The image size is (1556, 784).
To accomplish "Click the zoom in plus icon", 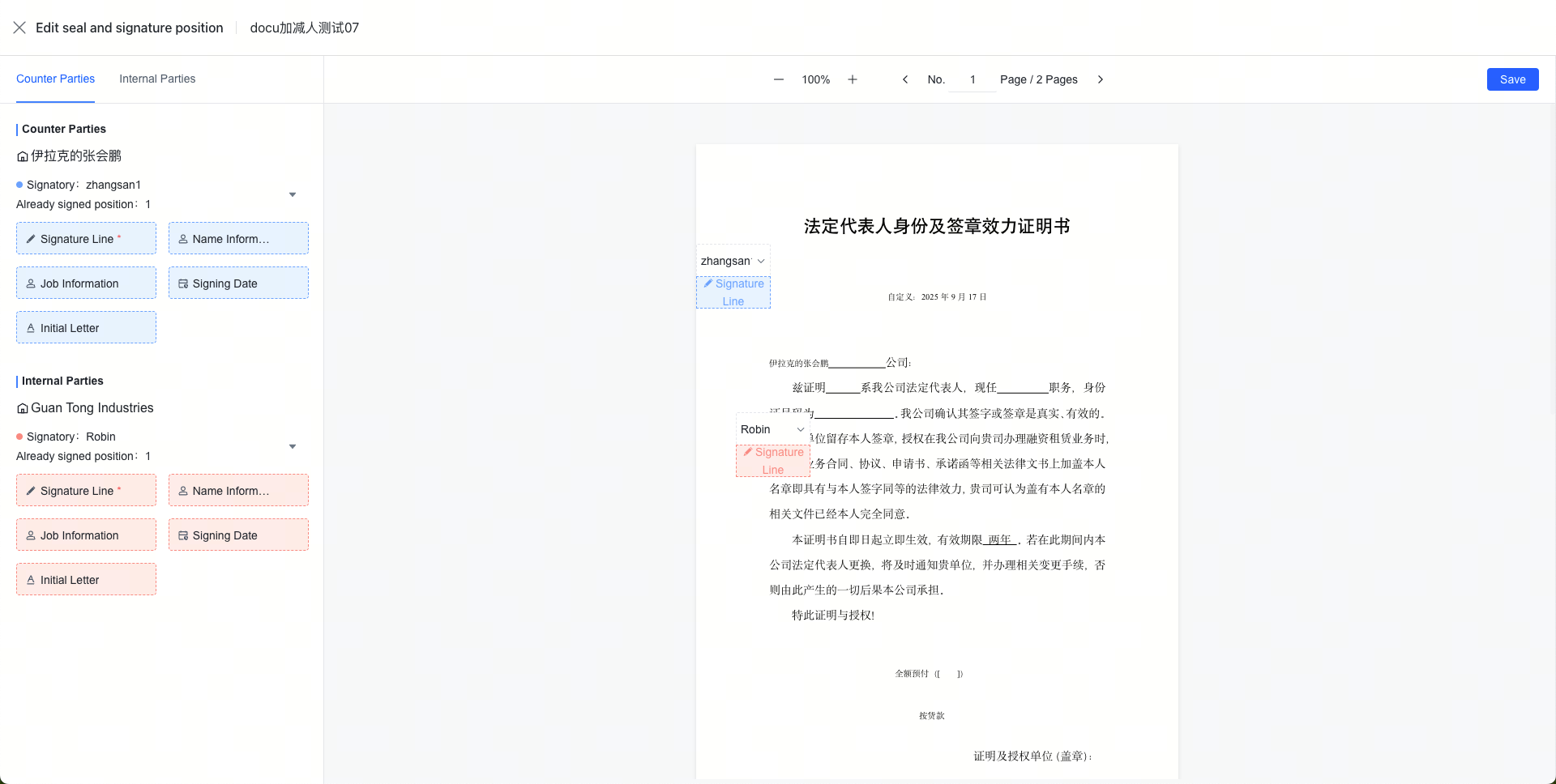I will [x=853, y=79].
